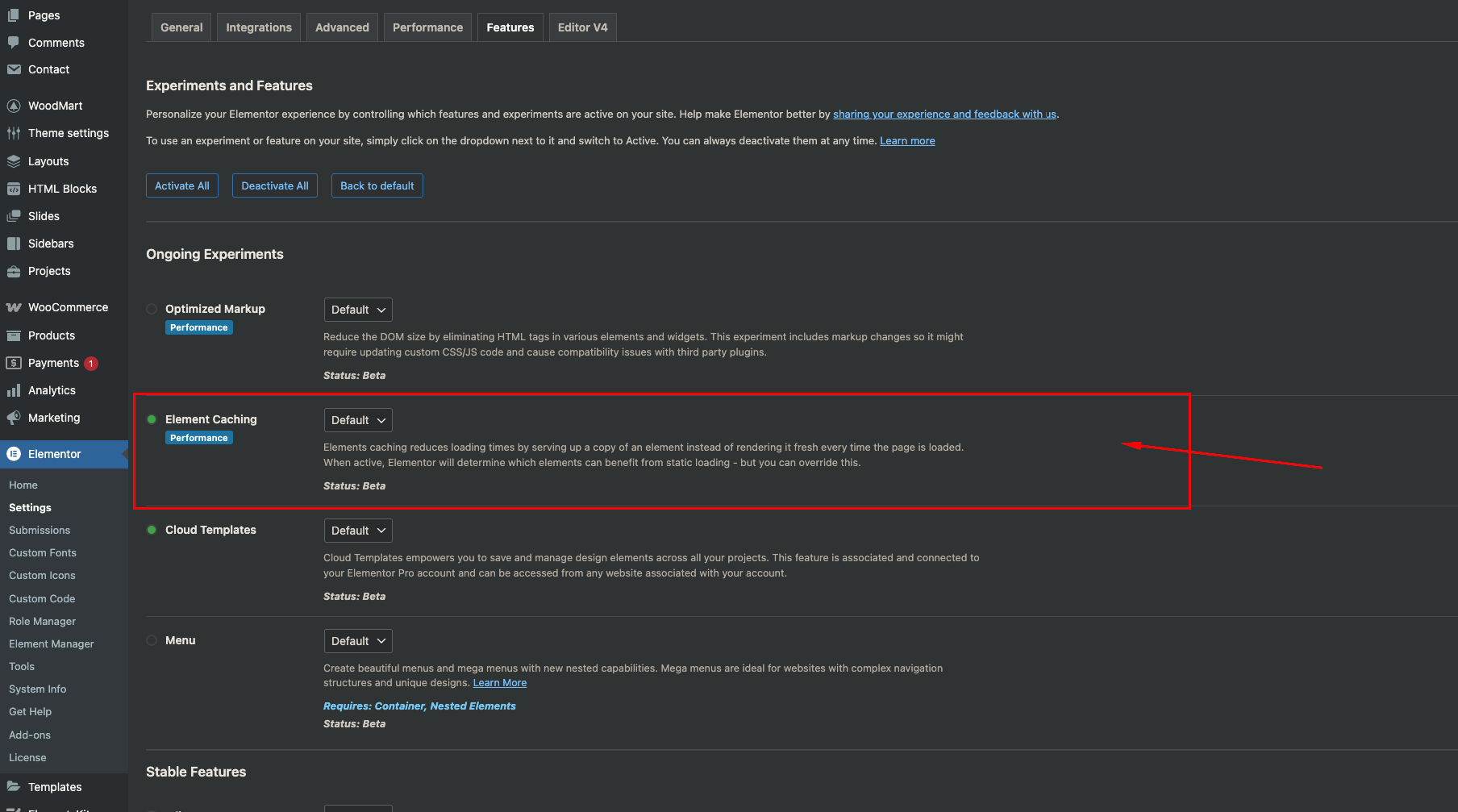The height and width of the screenshot is (812, 1458).
Task: Click the Slides icon in the sidebar
Action: [14, 216]
